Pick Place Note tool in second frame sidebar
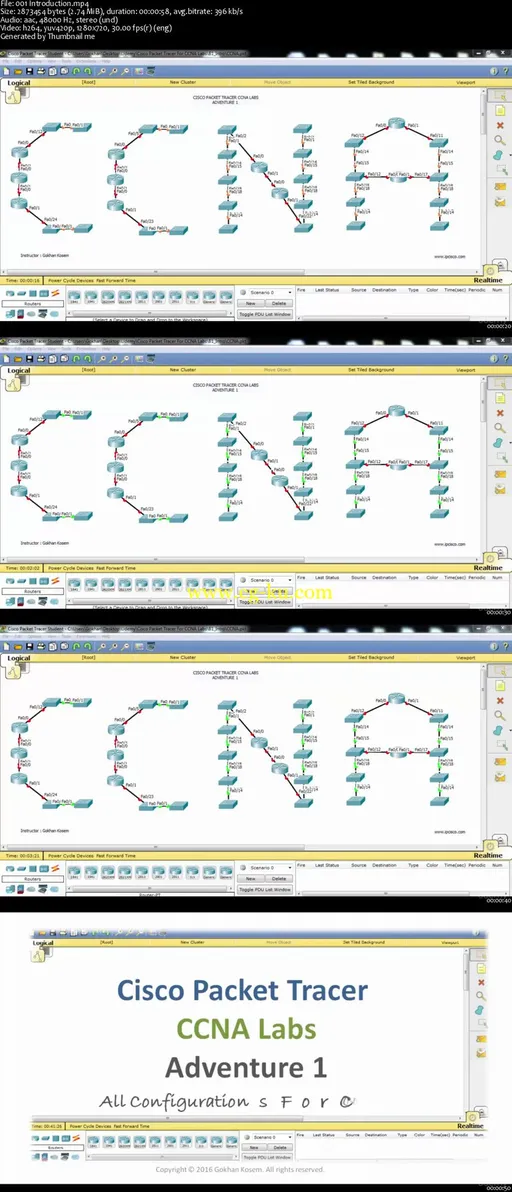The width and height of the screenshot is (512, 1192). 500,398
